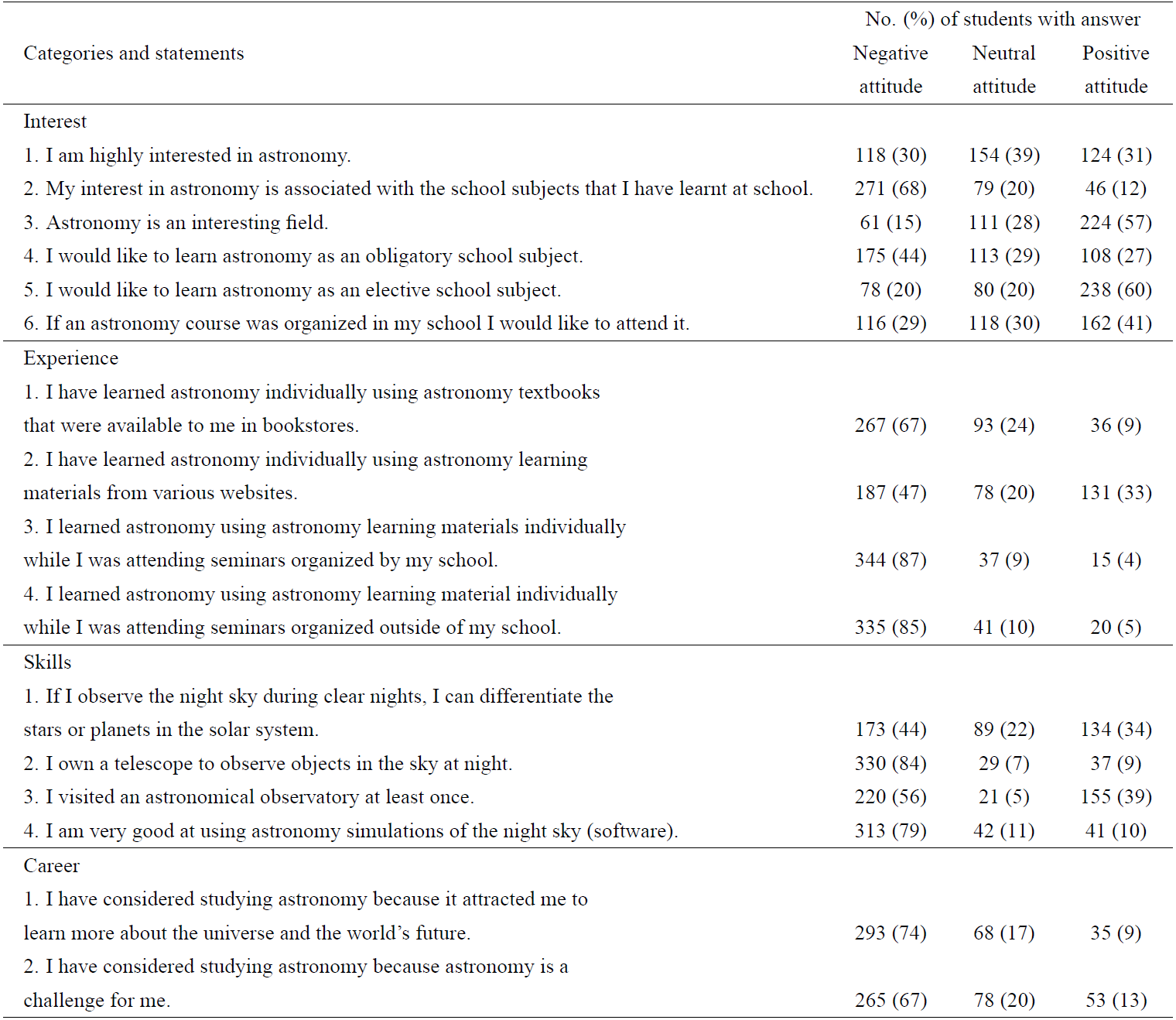Click the statement about visiting an astronomical observatory
This screenshot has height=1020, width=1176.
pos(249,797)
